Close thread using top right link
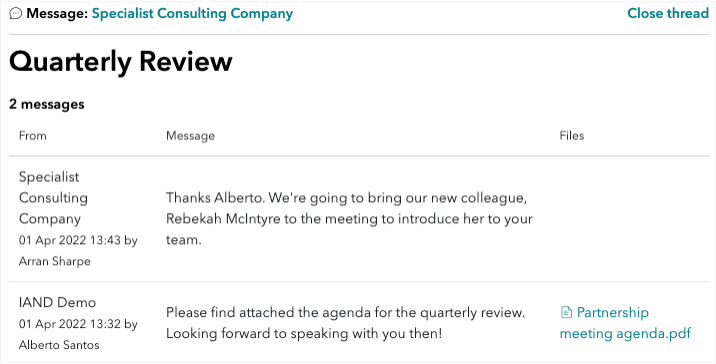This screenshot has width=716, height=364. point(668,13)
